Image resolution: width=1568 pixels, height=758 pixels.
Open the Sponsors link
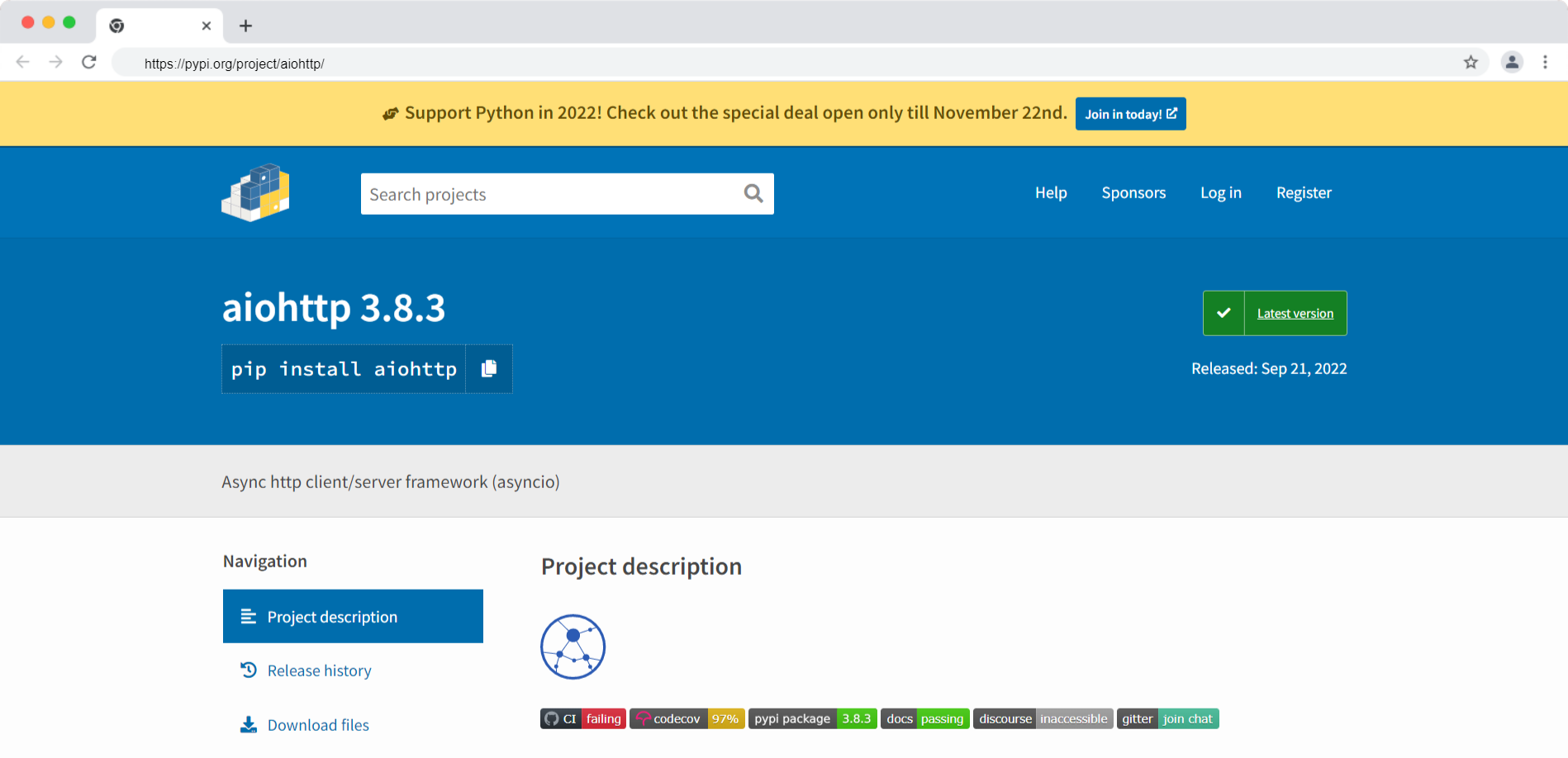[1133, 192]
